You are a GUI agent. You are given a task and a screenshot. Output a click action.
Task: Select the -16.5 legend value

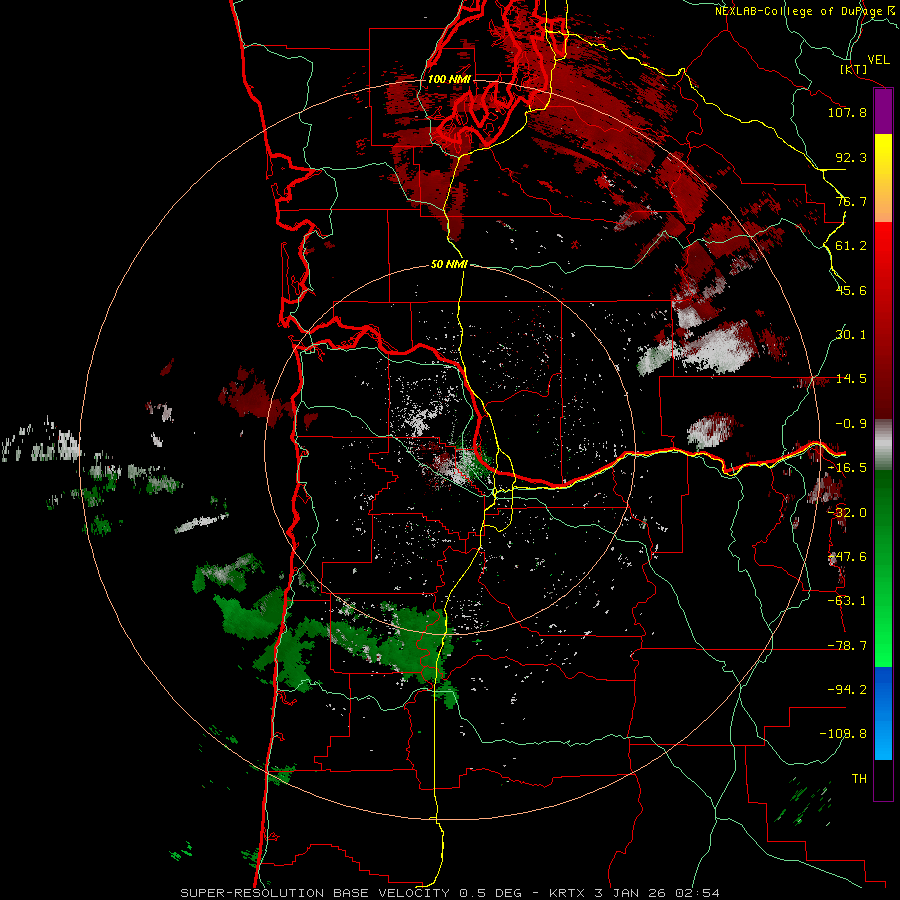pos(847,468)
